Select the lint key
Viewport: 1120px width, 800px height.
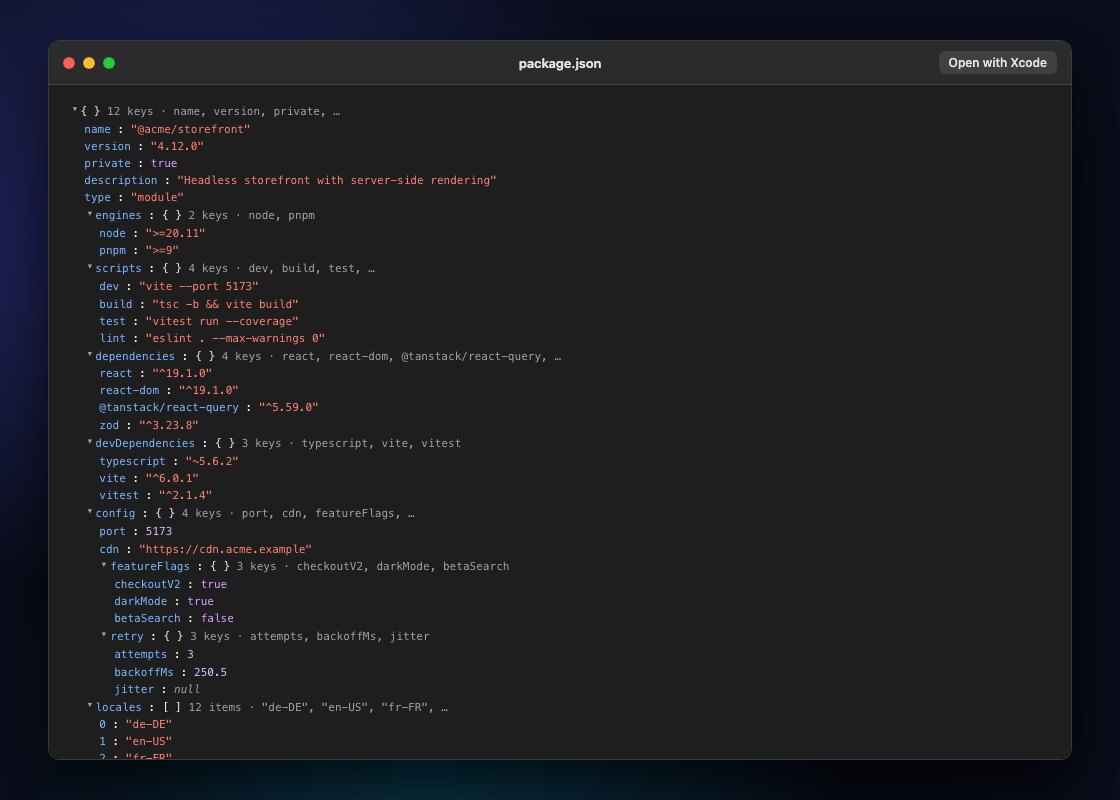[113, 339]
